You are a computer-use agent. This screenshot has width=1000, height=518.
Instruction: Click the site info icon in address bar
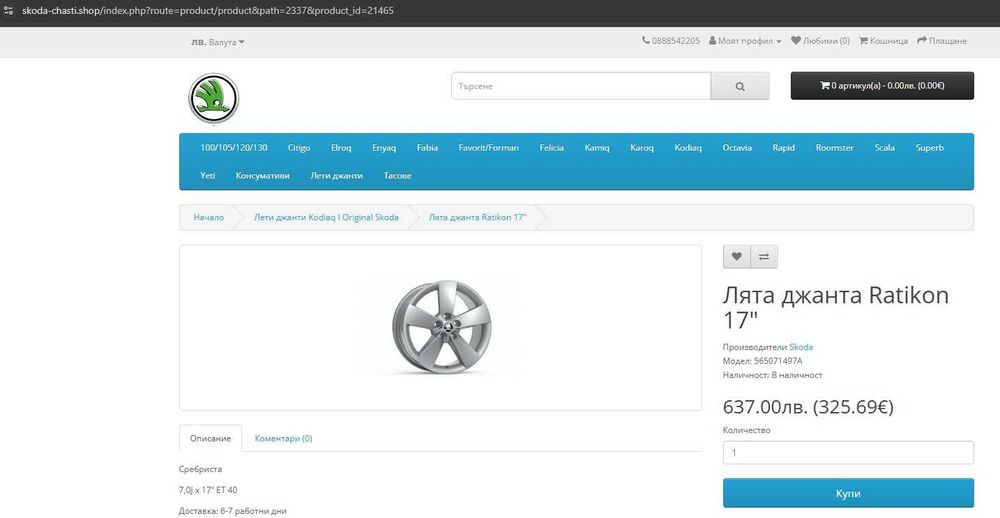point(9,11)
